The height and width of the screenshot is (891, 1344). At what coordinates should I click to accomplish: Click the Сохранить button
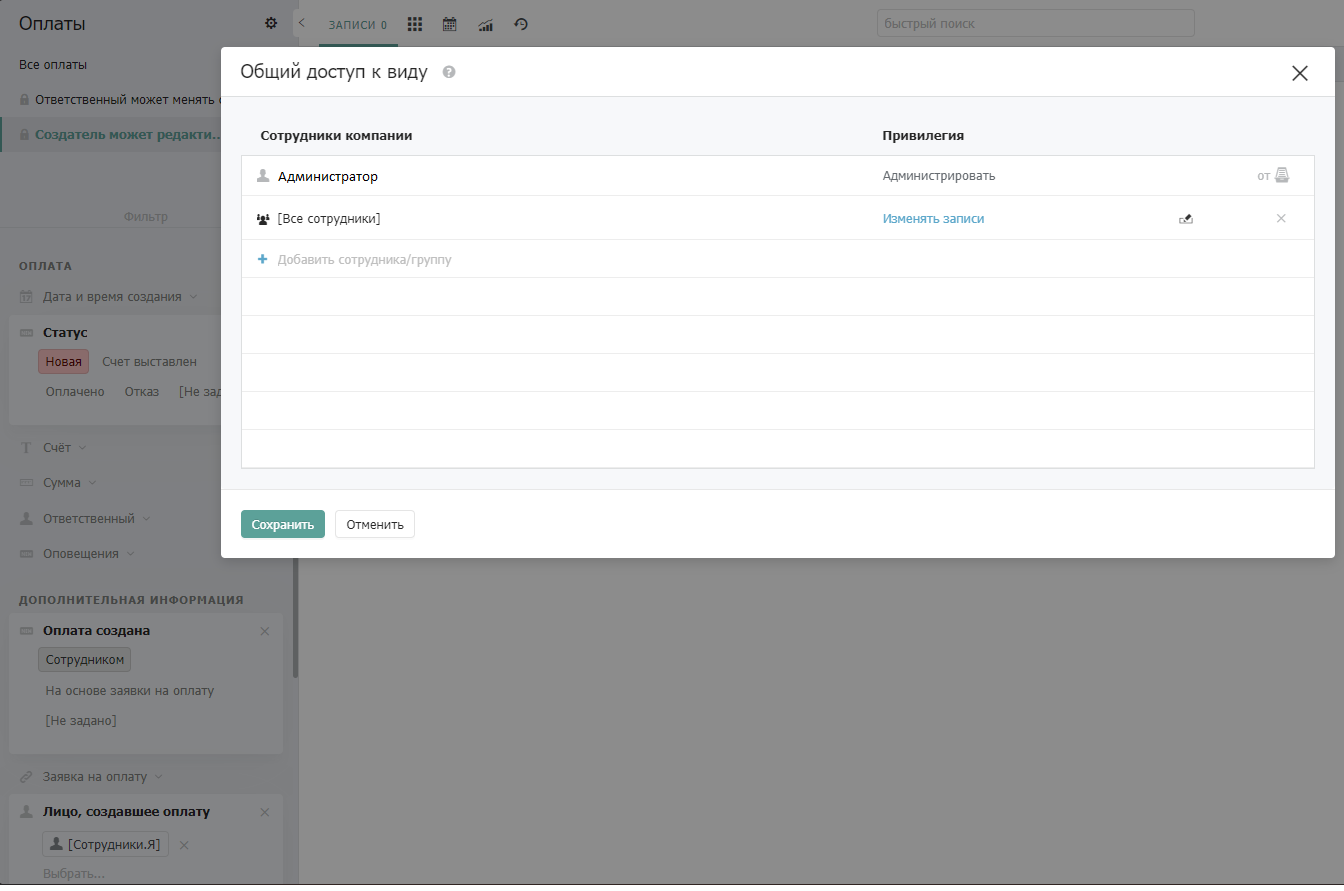coord(283,524)
